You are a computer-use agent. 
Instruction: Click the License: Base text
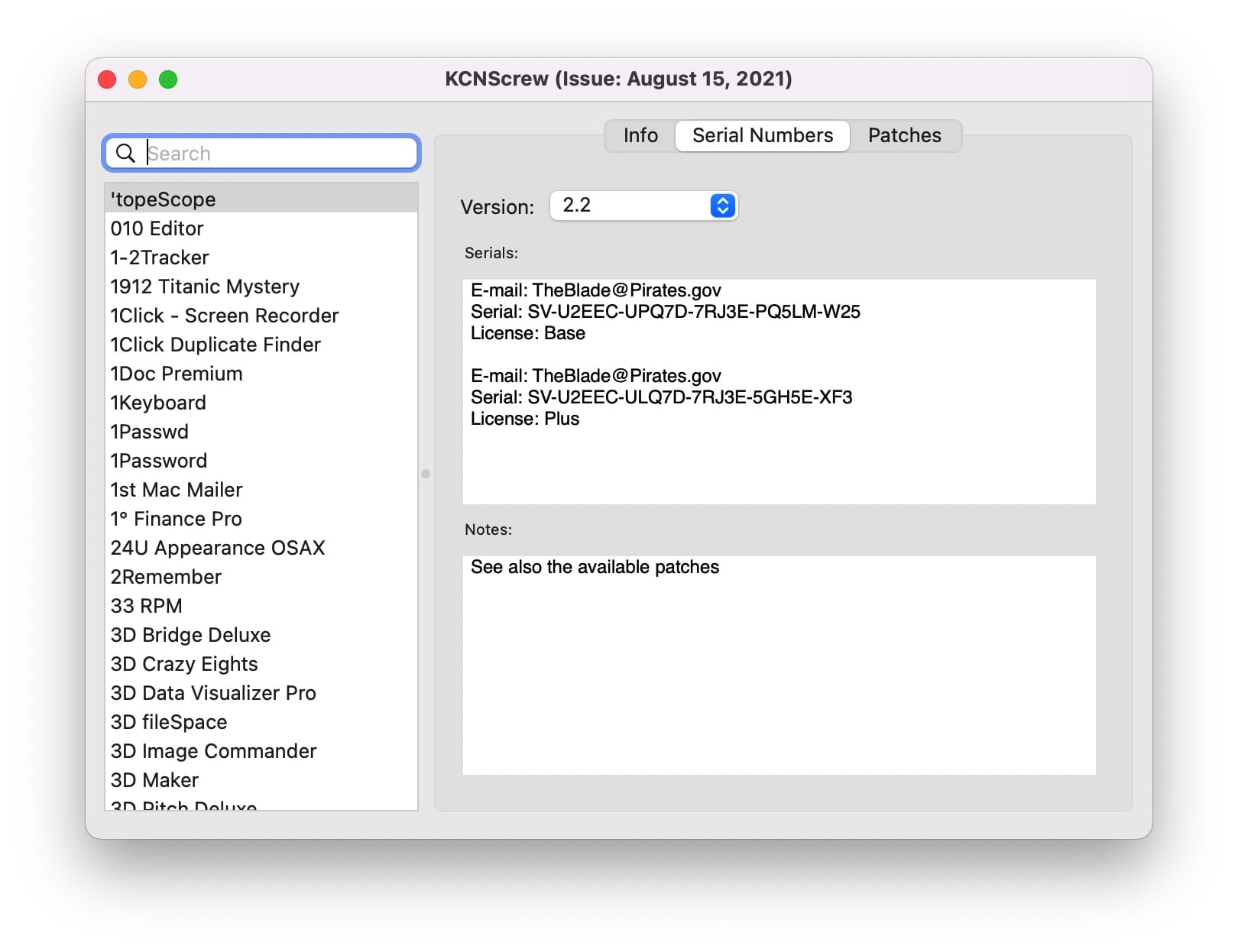[527, 333]
